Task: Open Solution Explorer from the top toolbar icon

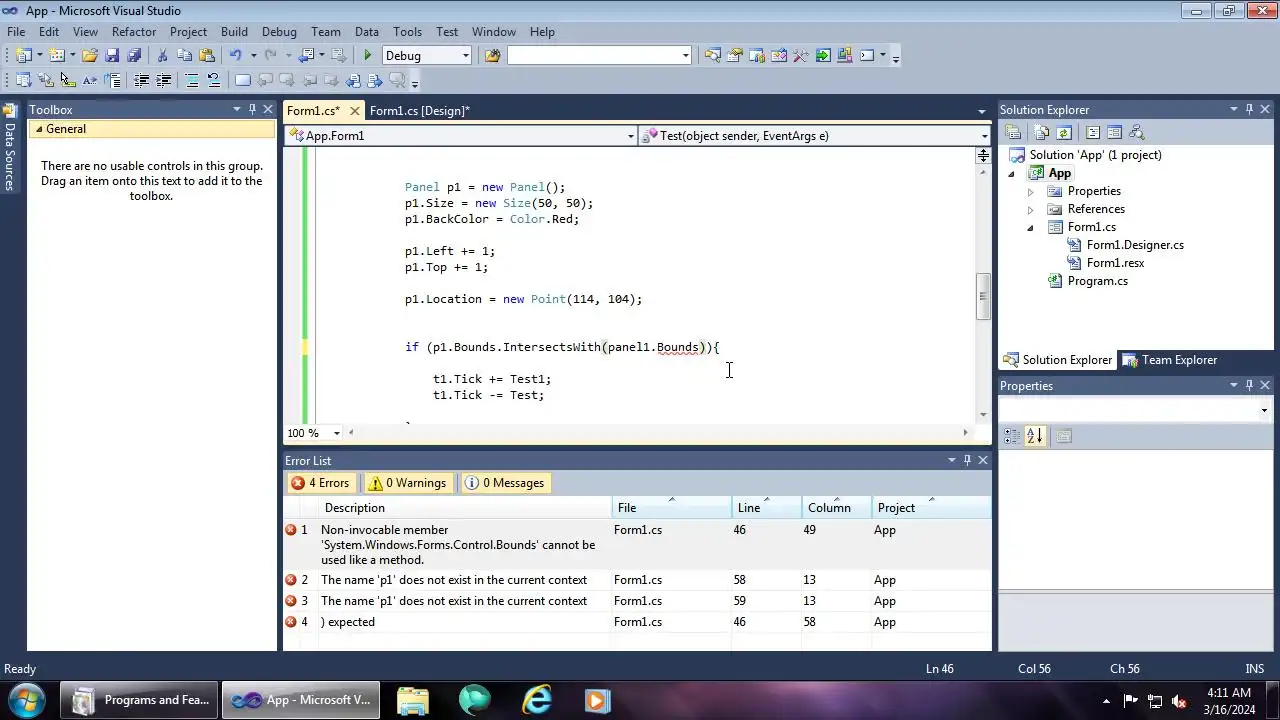Action: 713,56
